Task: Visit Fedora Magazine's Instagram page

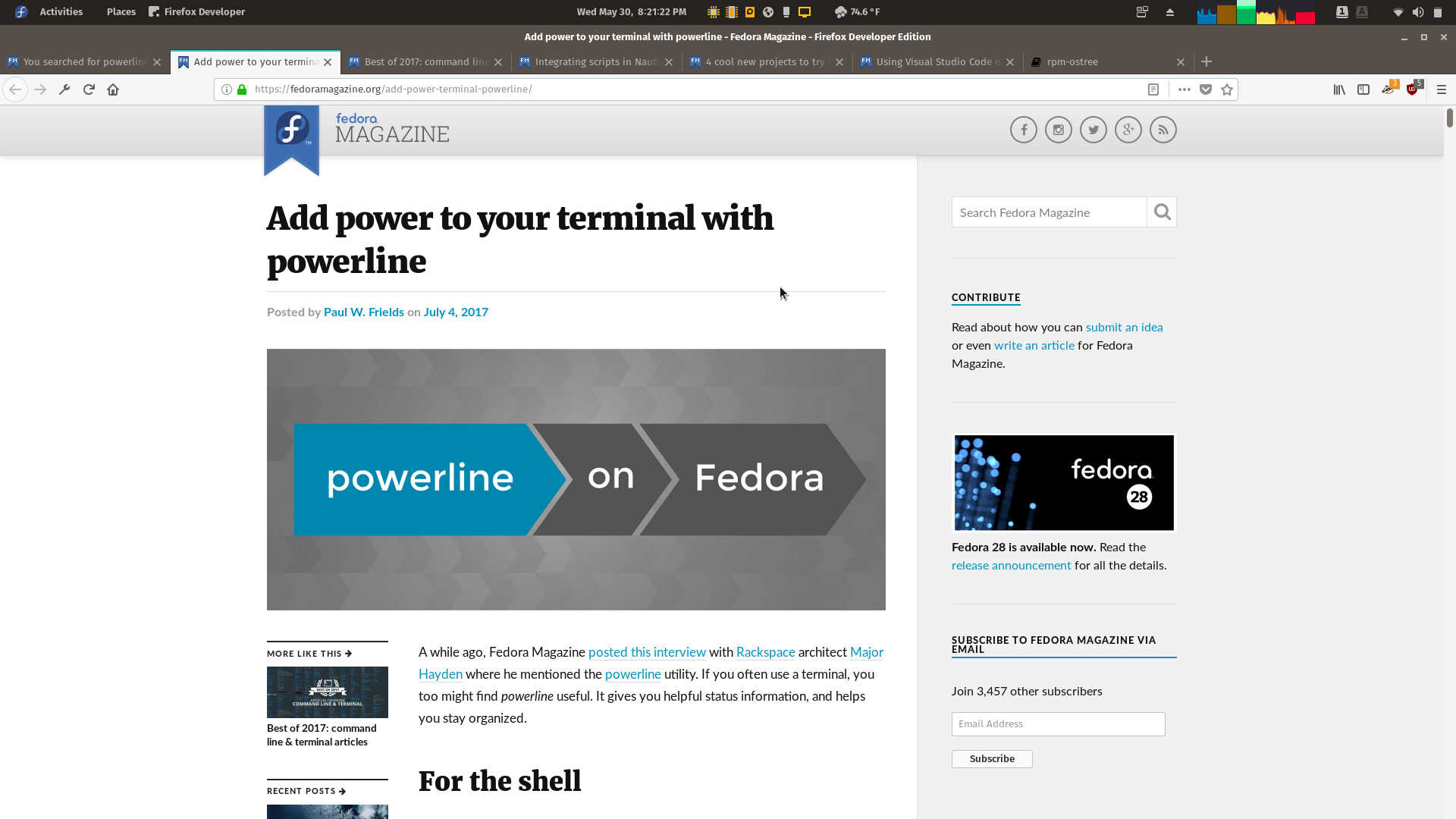Action: (1058, 130)
